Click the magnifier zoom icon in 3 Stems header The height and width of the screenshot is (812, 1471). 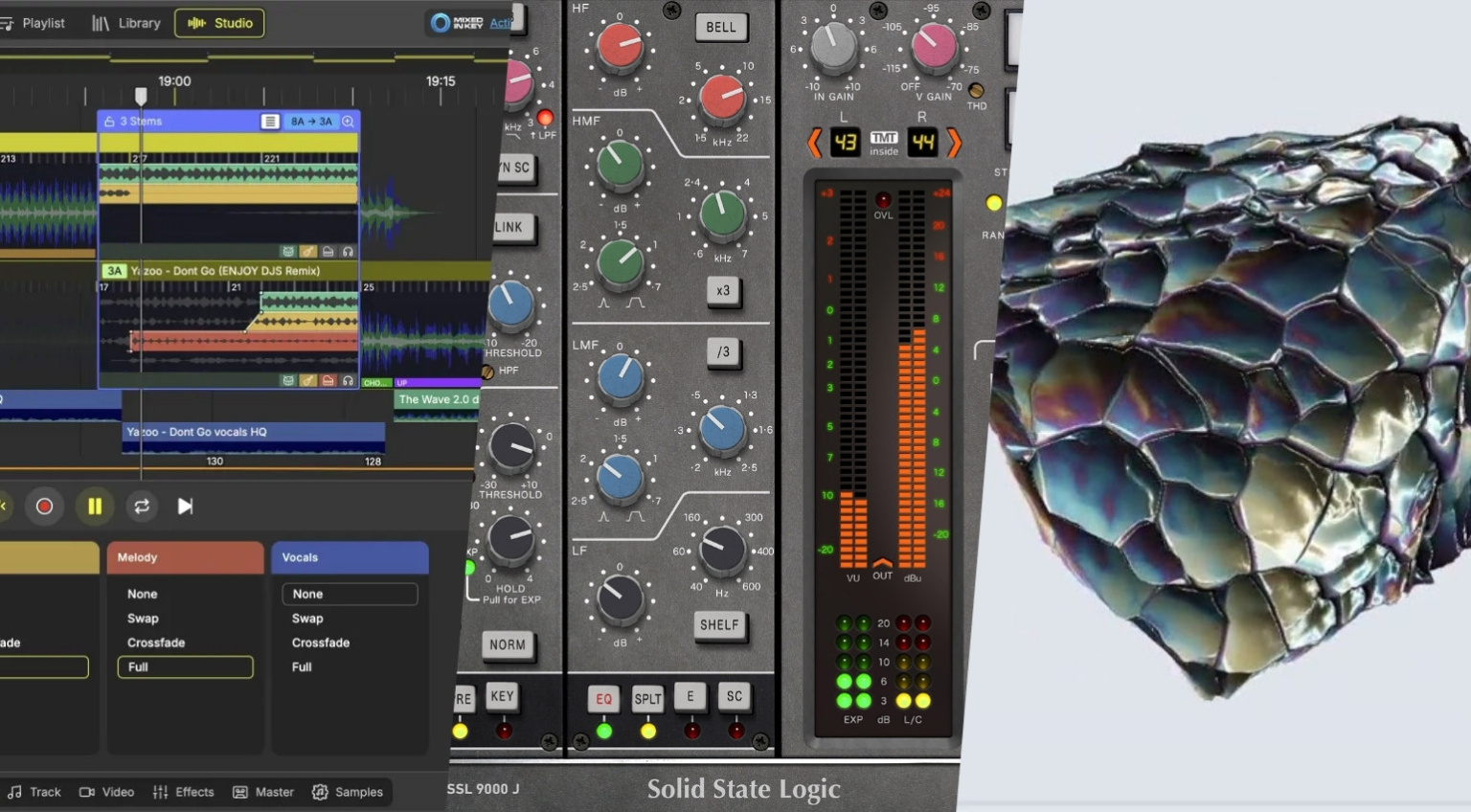coord(348,122)
